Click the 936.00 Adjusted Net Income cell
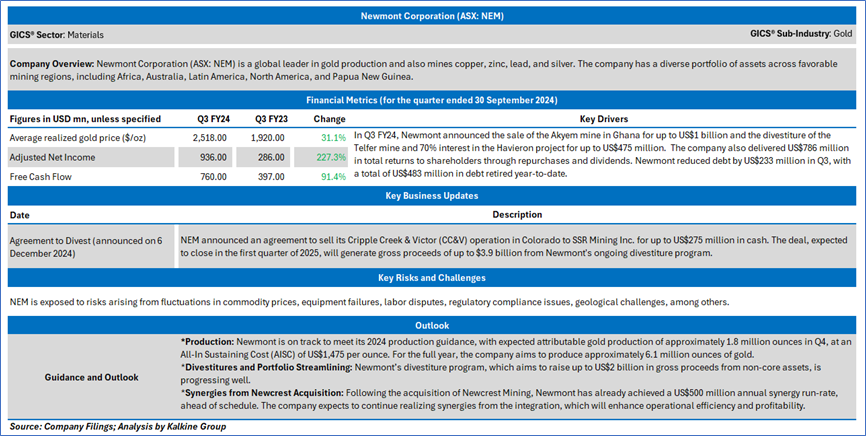This screenshot has width=866, height=436. pos(203,157)
